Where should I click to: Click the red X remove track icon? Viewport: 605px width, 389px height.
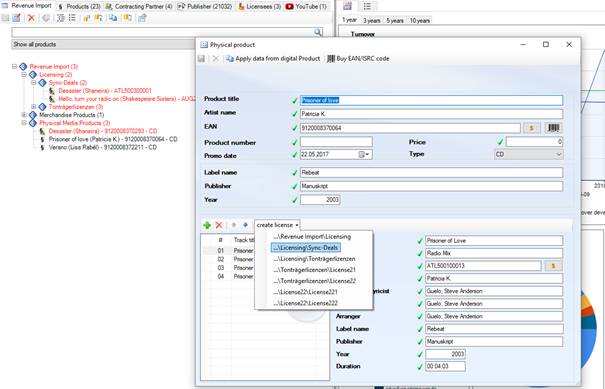pos(219,225)
